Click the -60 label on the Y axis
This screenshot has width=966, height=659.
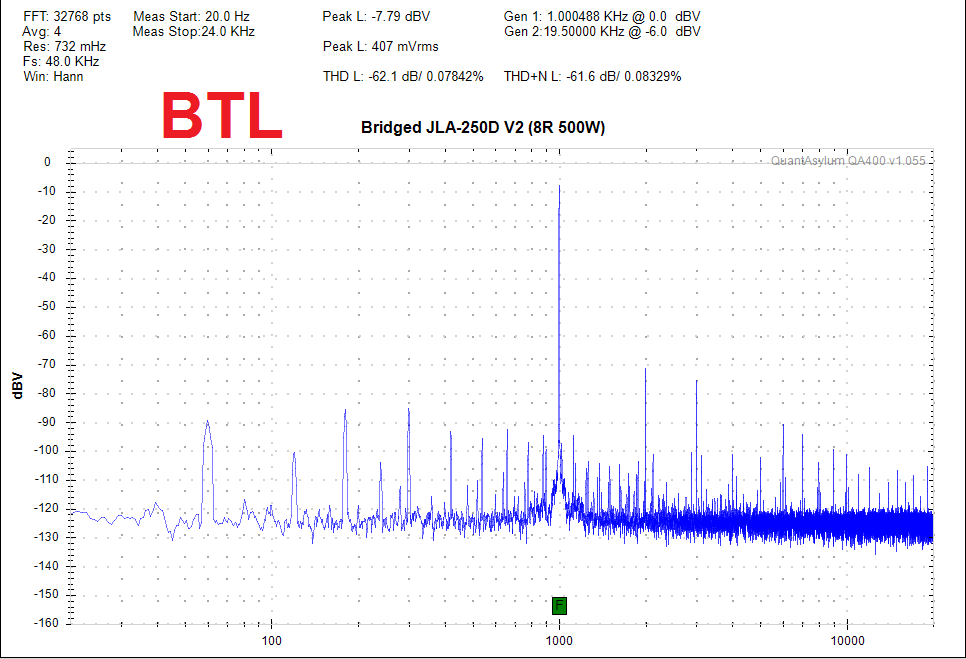46,335
